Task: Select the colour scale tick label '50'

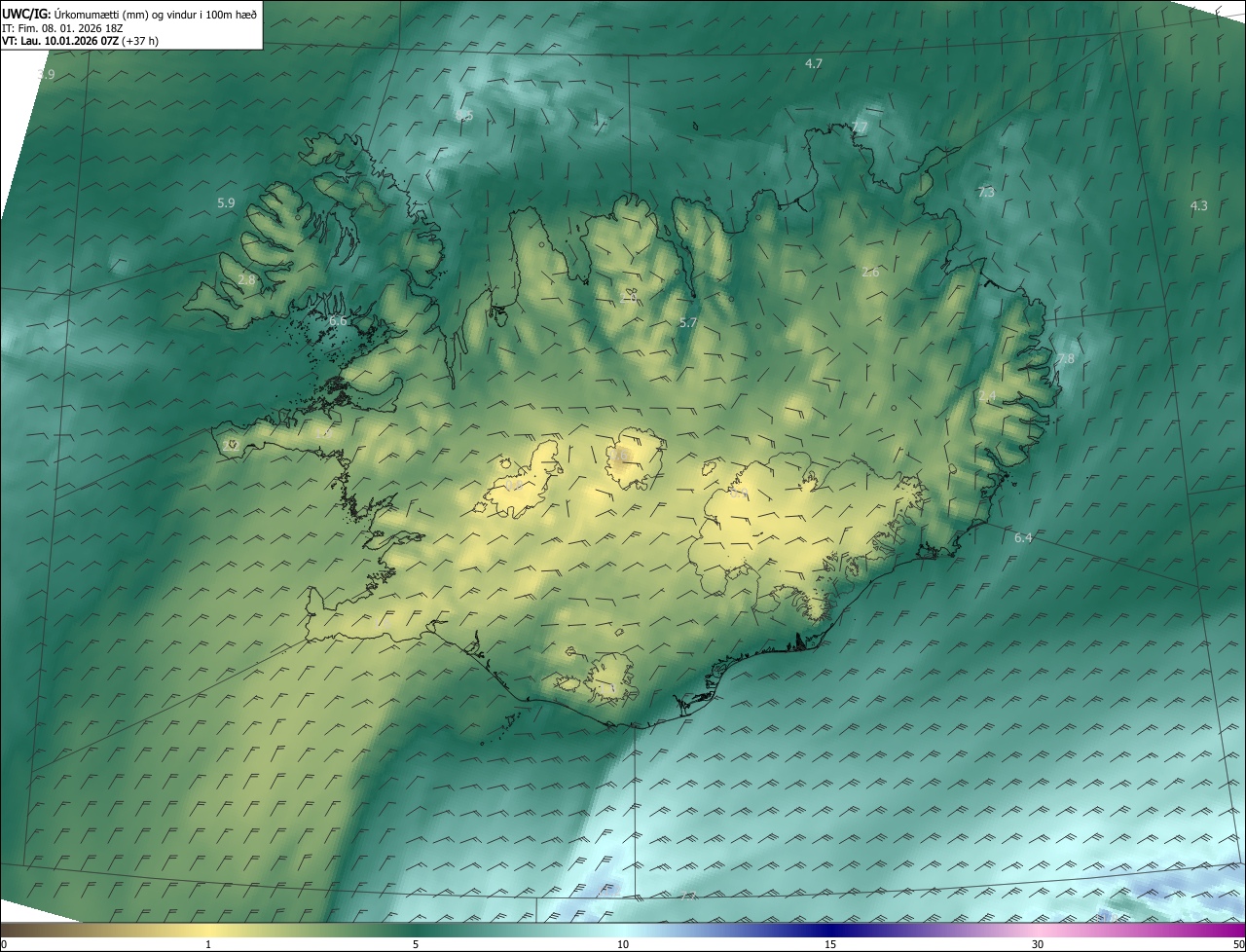Action: [1238, 944]
